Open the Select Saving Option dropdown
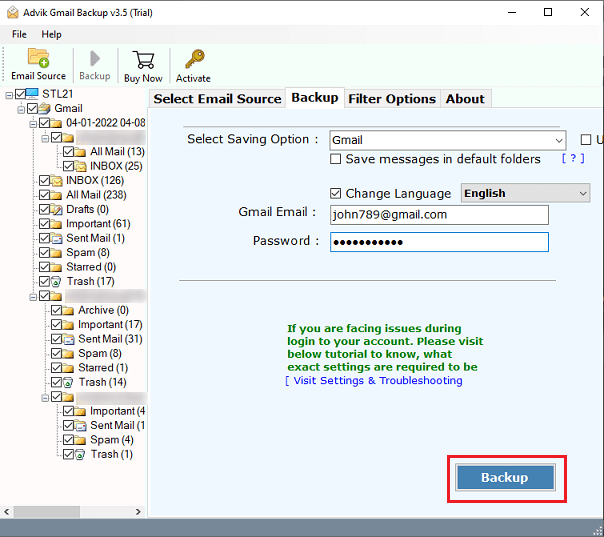The height and width of the screenshot is (537, 604). tap(448, 140)
